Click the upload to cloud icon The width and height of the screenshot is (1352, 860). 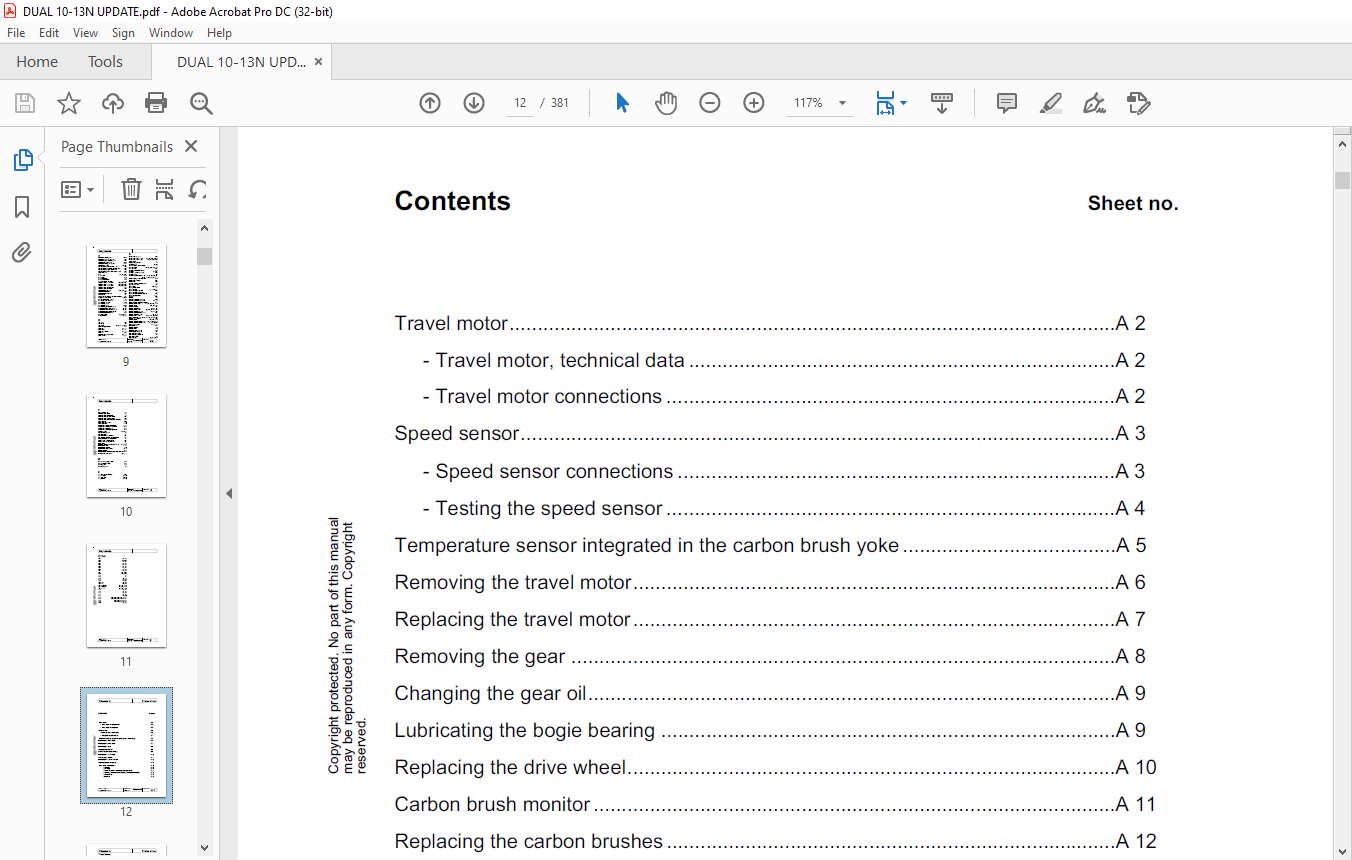coord(113,103)
